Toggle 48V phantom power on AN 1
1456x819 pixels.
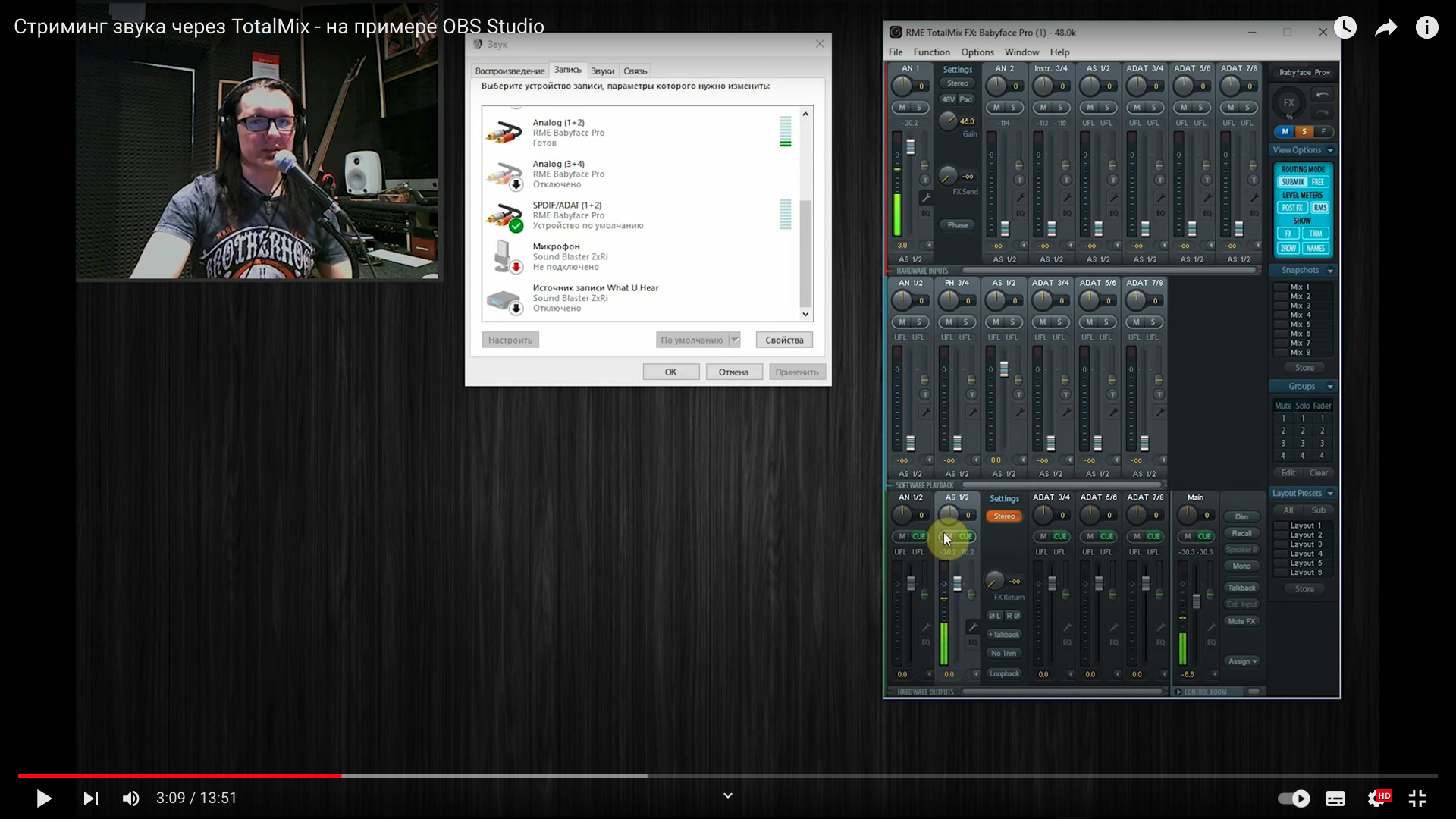coord(948,99)
